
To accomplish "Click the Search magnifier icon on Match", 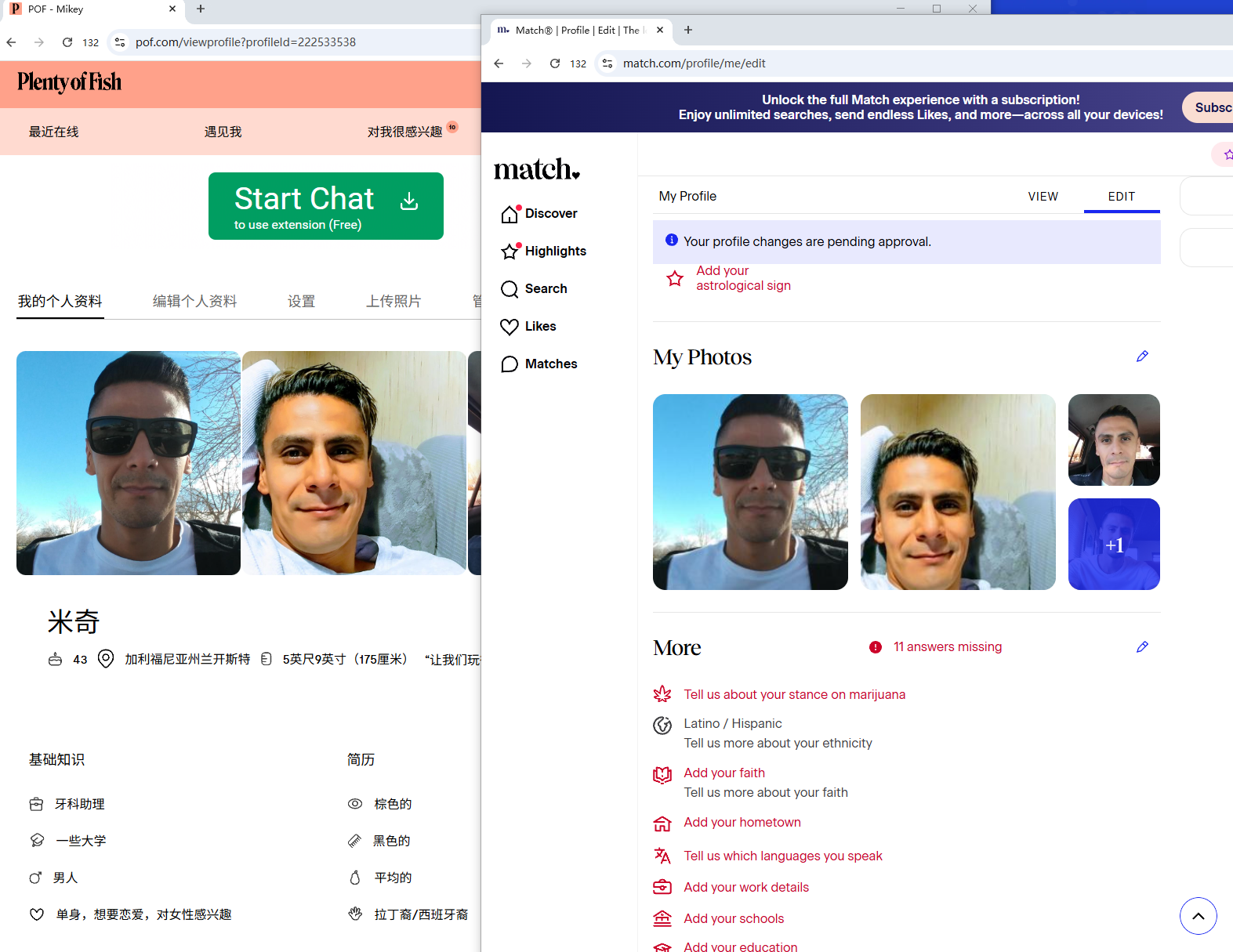I will tap(510, 289).
